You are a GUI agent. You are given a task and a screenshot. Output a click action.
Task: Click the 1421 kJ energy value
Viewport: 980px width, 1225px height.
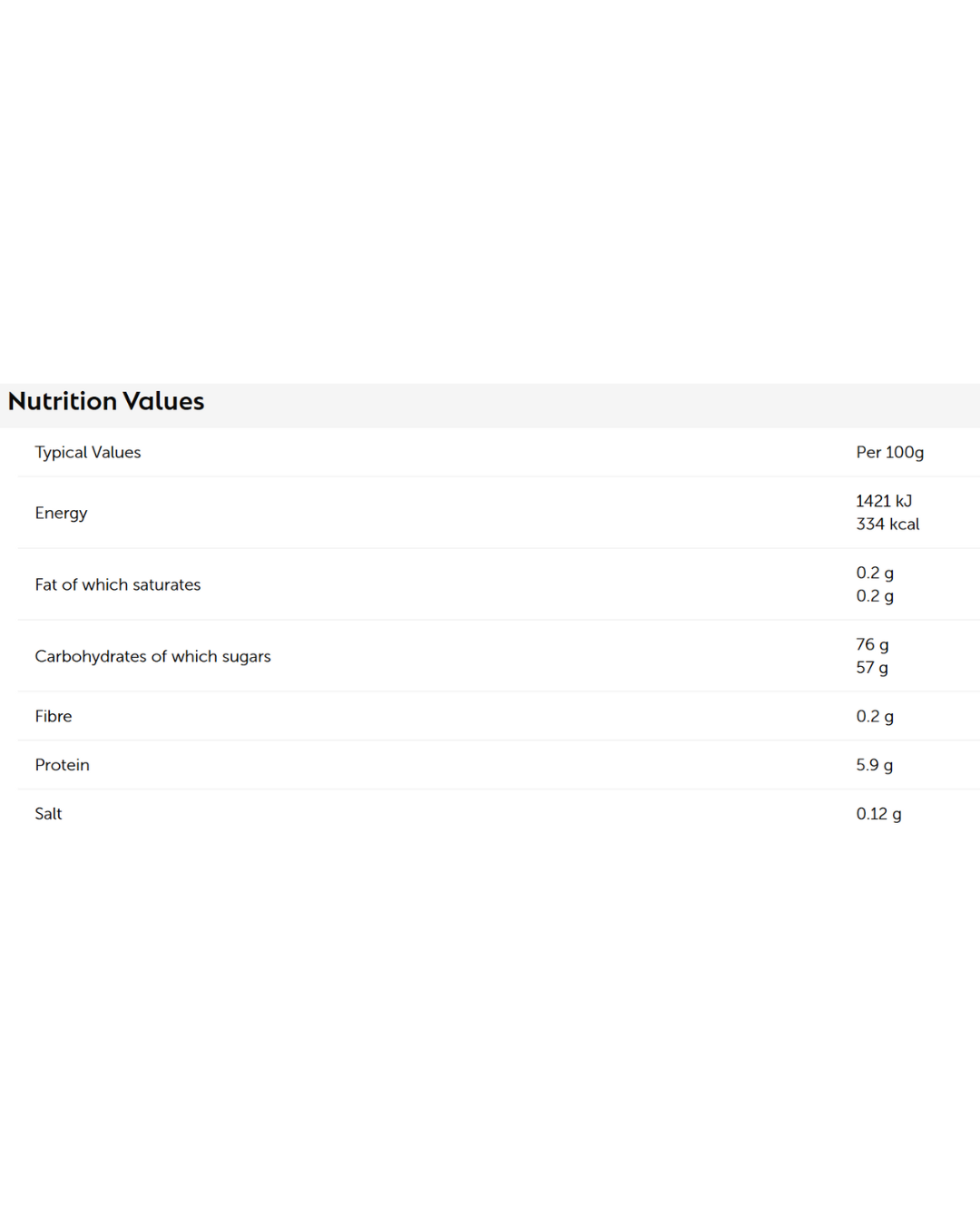point(883,501)
